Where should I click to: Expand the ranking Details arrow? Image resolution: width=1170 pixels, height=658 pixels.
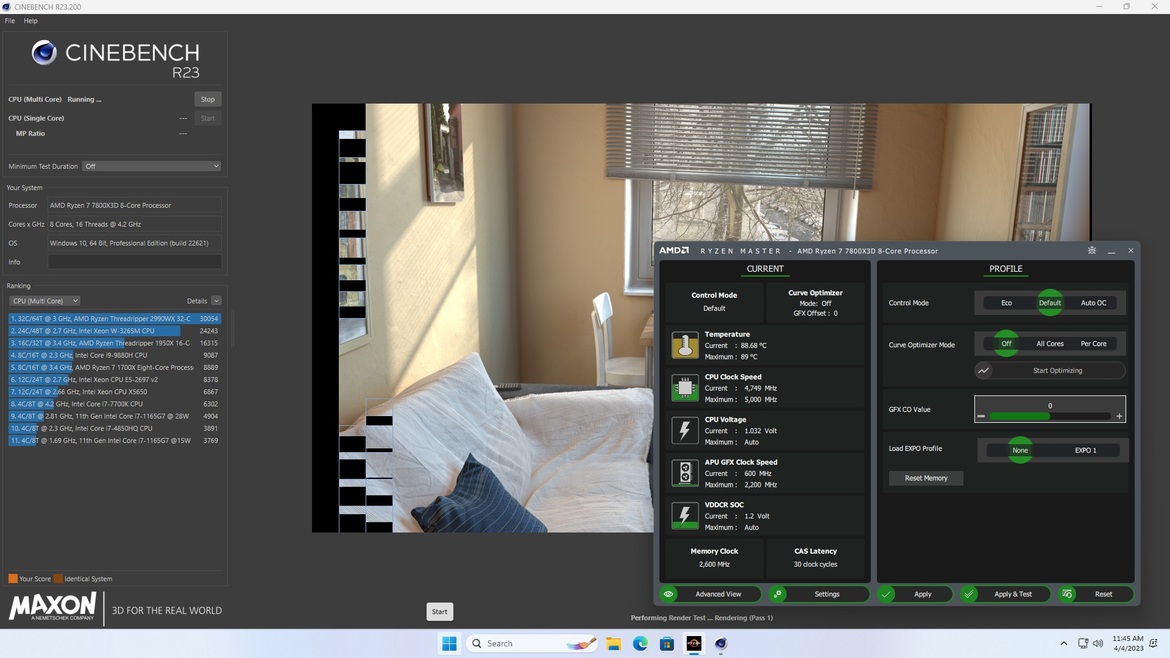click(216, 301)
